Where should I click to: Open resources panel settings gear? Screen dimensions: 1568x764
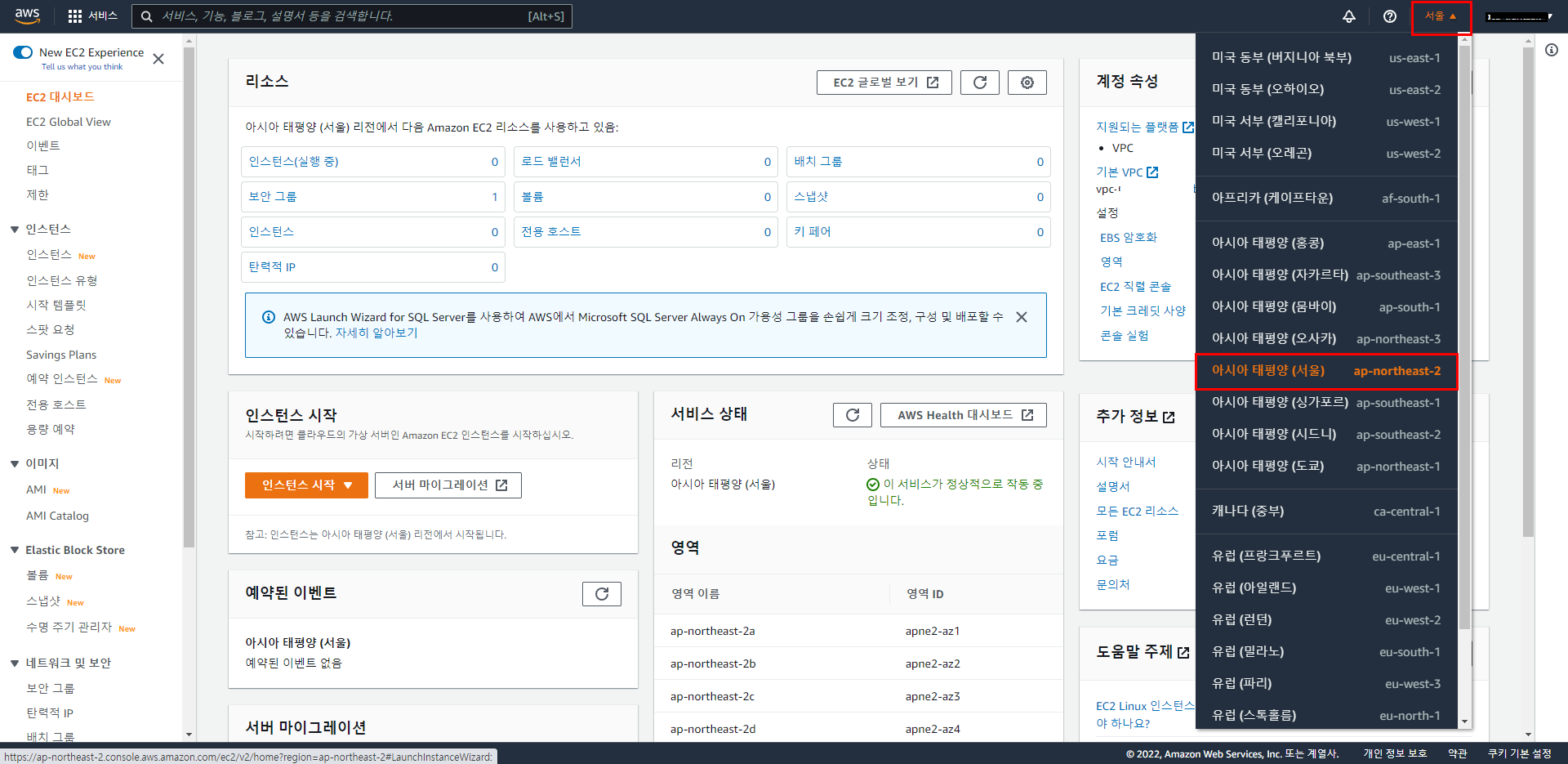(1027, 83)
